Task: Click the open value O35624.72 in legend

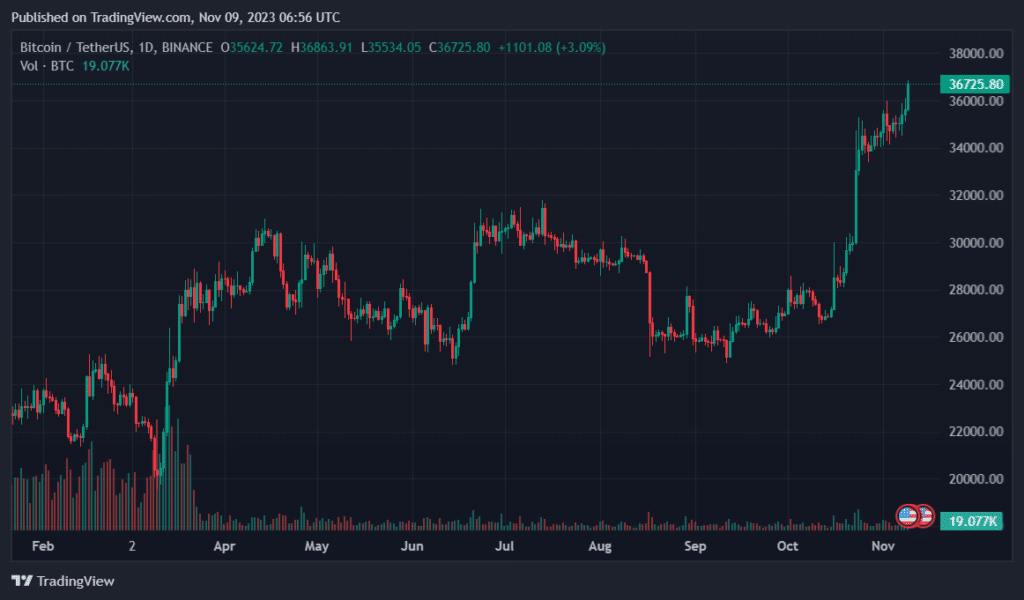Action: coord(251,48)
